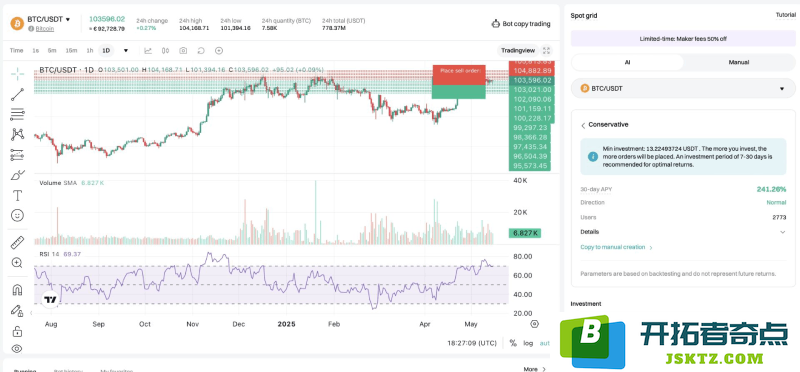Open more time intervals dropdown arrow
Screen dimensions: 800x372
[x=126, y=51]
